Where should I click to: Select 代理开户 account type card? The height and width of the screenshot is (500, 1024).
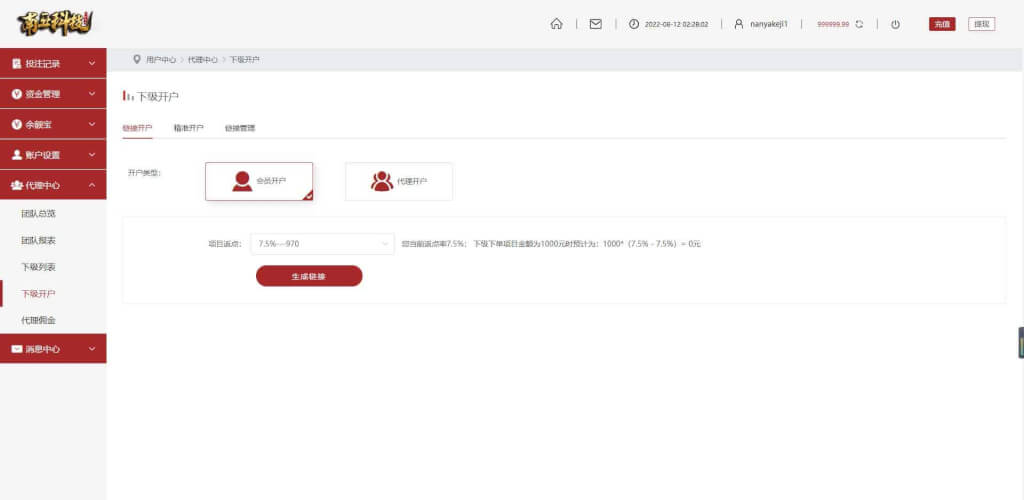coord(398,181)
